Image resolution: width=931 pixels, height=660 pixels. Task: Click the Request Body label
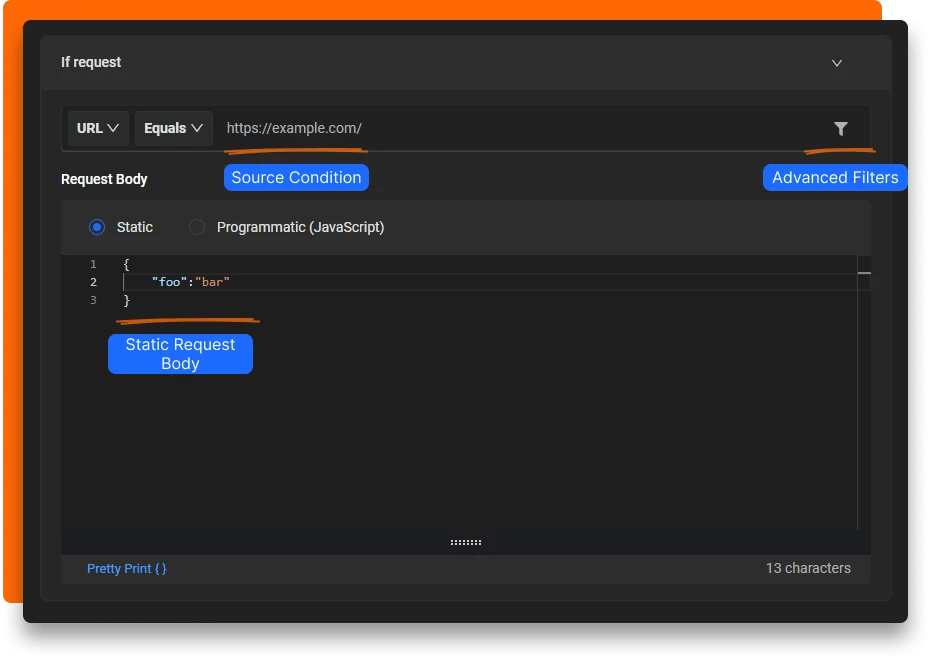tap(104, 179)
